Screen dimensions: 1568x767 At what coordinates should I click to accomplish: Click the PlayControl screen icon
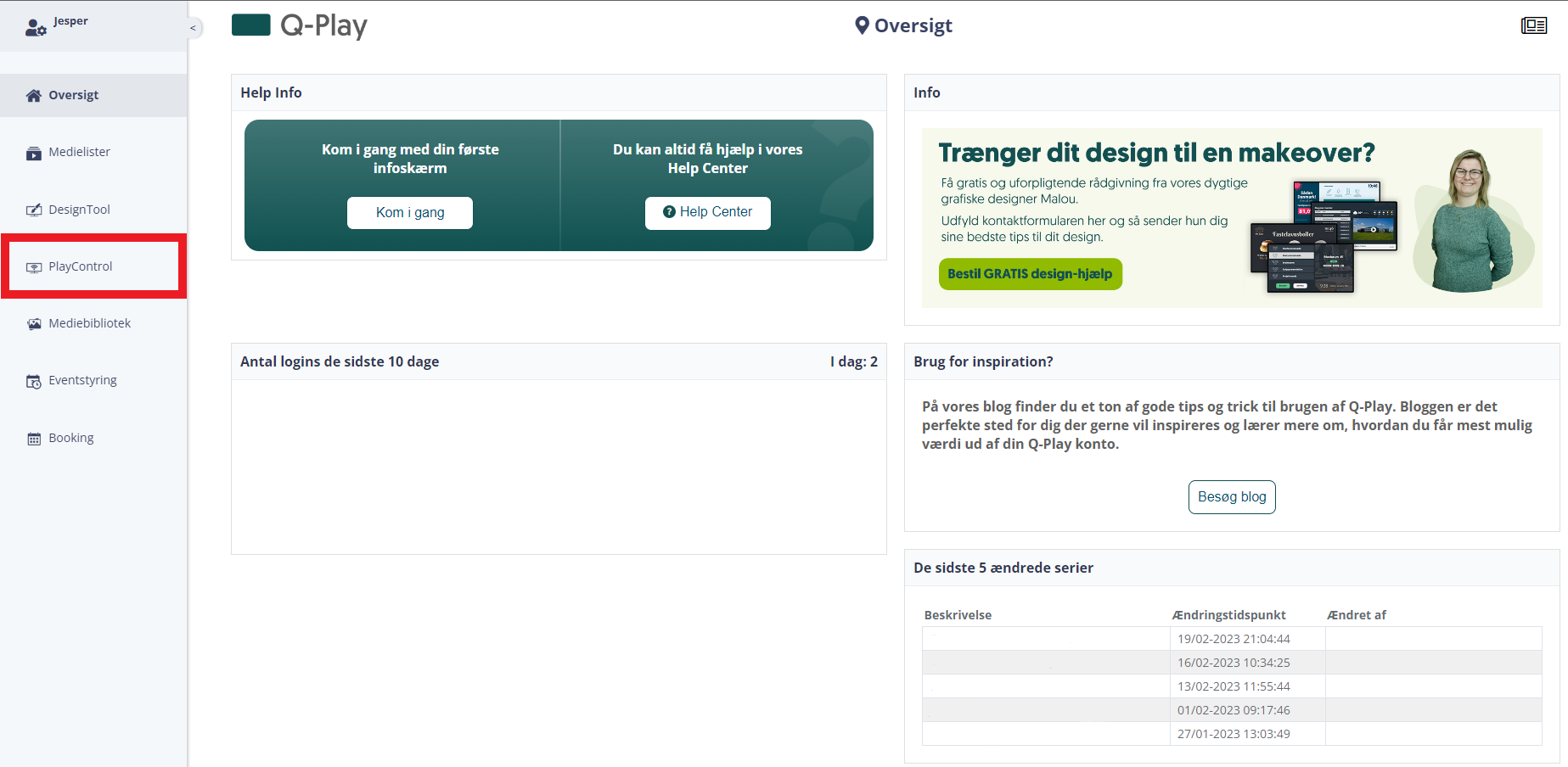(34, 267)
